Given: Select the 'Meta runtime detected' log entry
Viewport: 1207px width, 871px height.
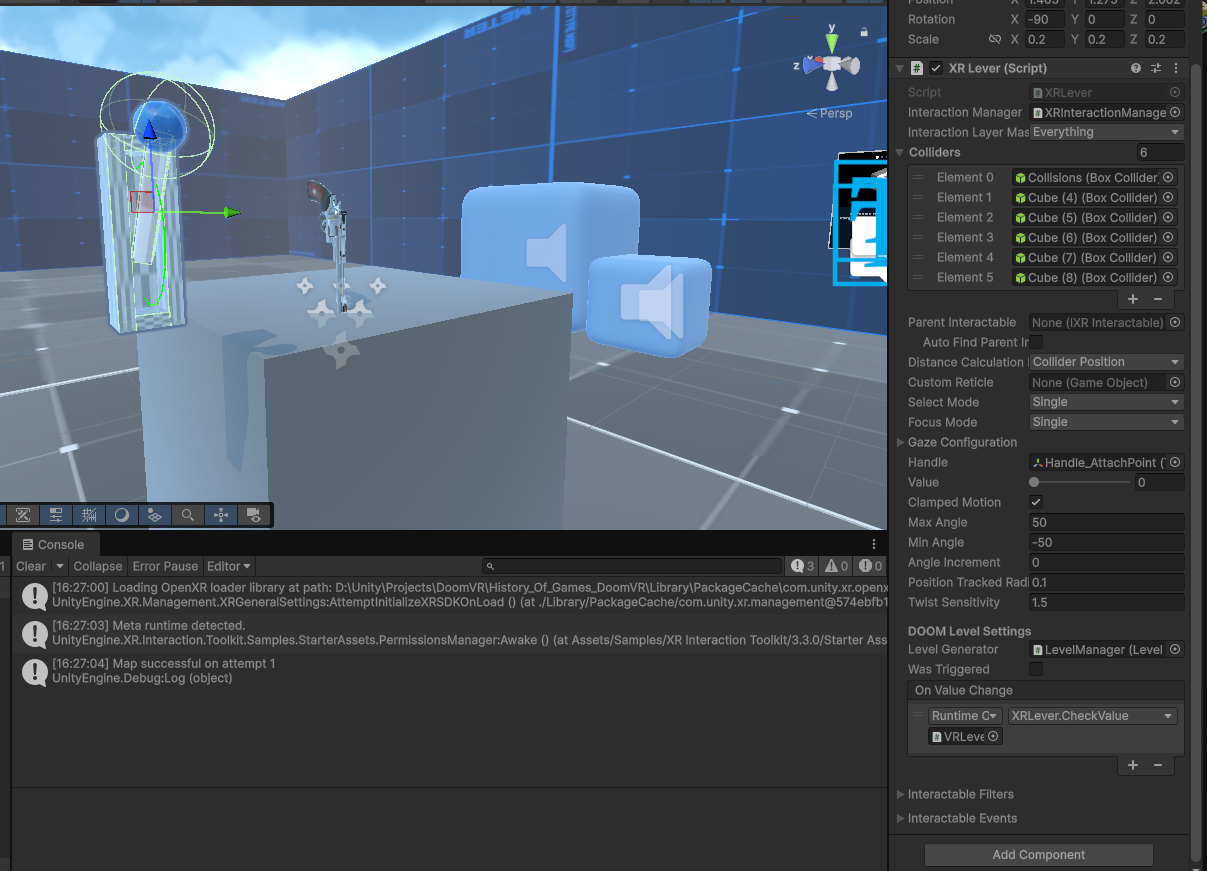Looking at the screenshot, I should point(450,632).
